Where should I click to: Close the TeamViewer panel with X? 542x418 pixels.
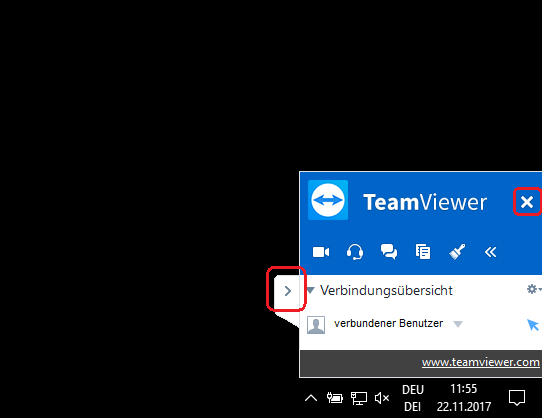[x=527, y=202]
